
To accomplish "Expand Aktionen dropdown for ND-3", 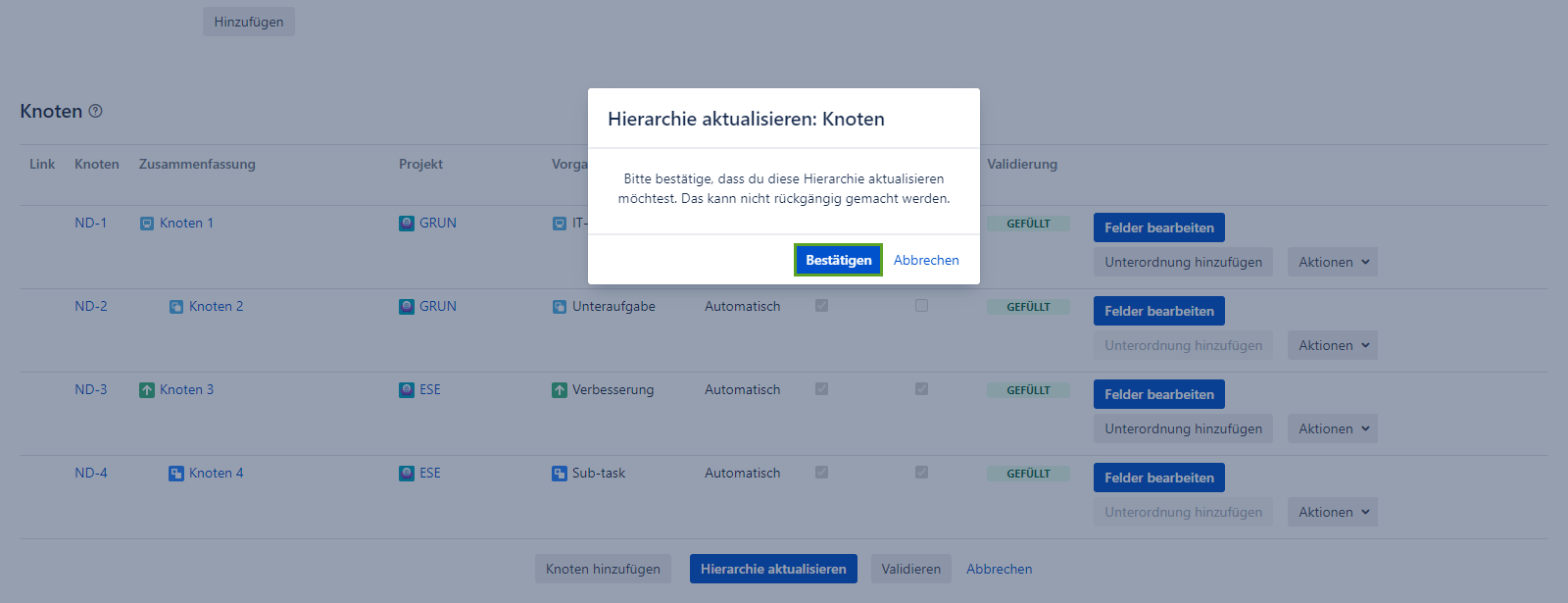I will pos(1332,428).
